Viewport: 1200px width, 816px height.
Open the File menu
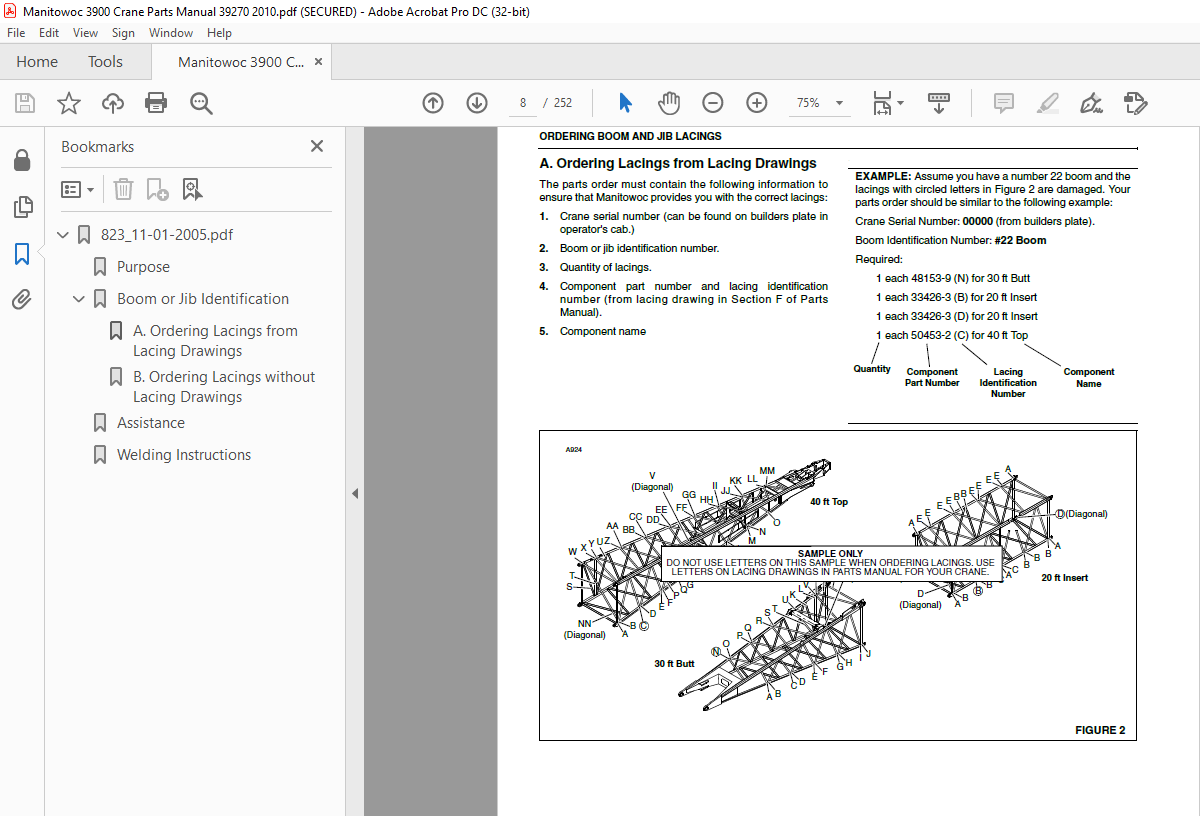pos(16,33)
